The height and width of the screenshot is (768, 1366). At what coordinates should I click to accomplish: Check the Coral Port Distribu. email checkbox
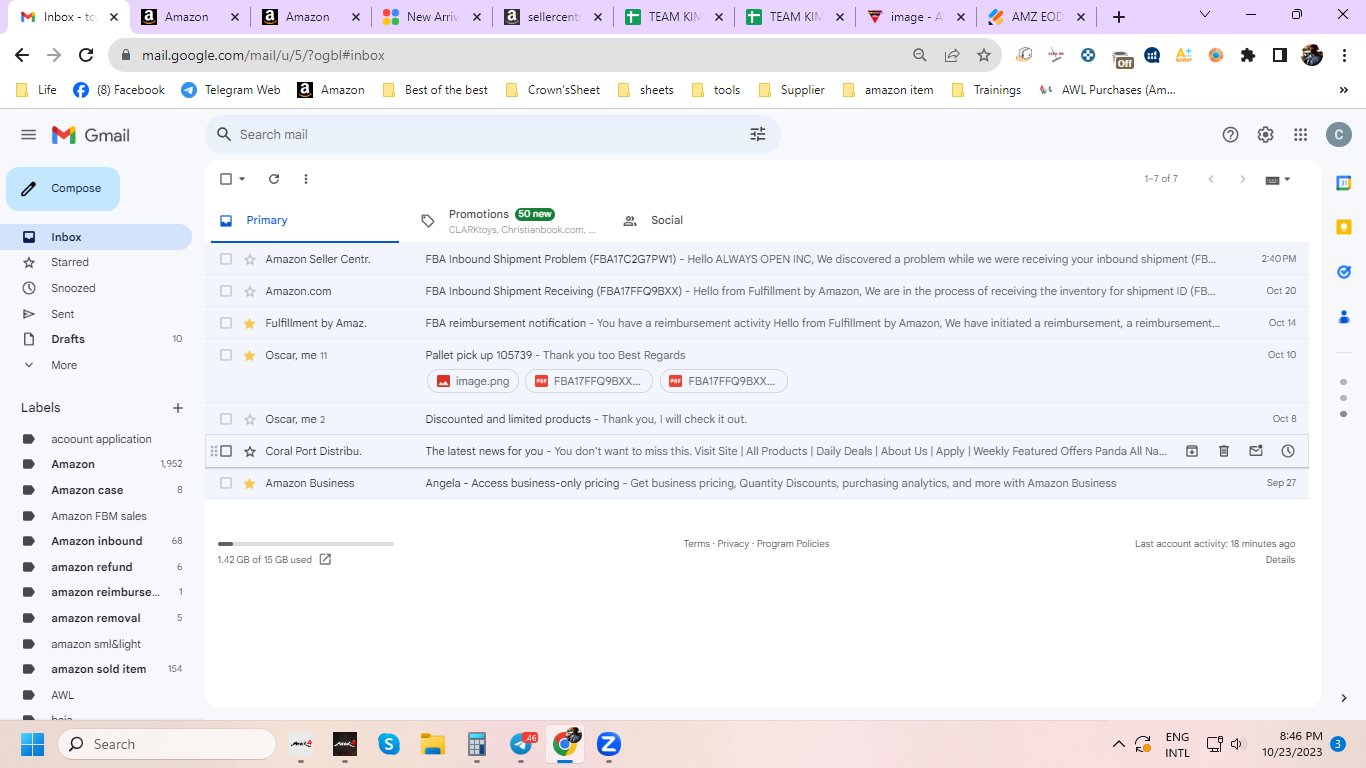point(226,451)
